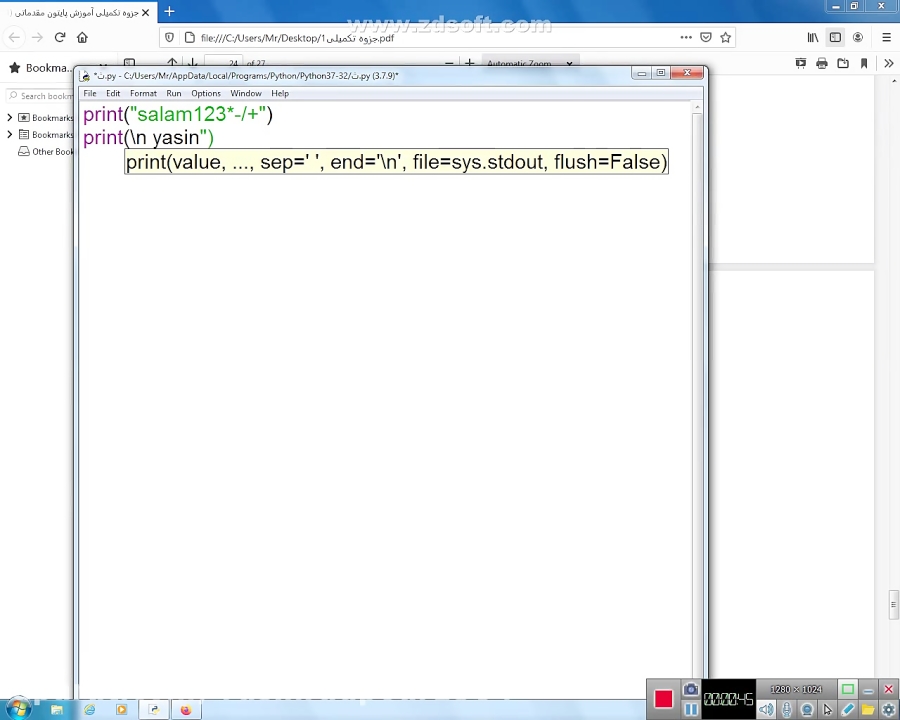This screenshot has width=900, height=720.
Task: Open PDF viewer tools chevron menu
Action: (889, 63)
